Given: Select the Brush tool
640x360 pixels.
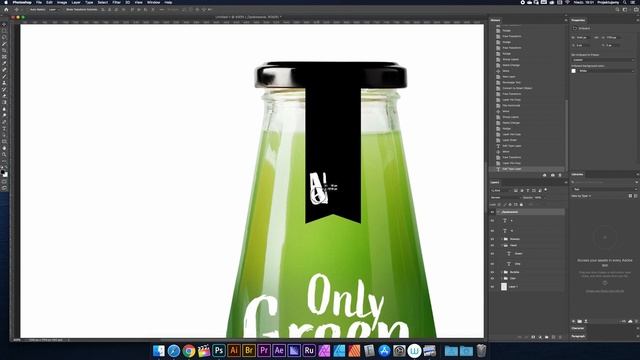Looking at the screenshot, I should 4,76.
